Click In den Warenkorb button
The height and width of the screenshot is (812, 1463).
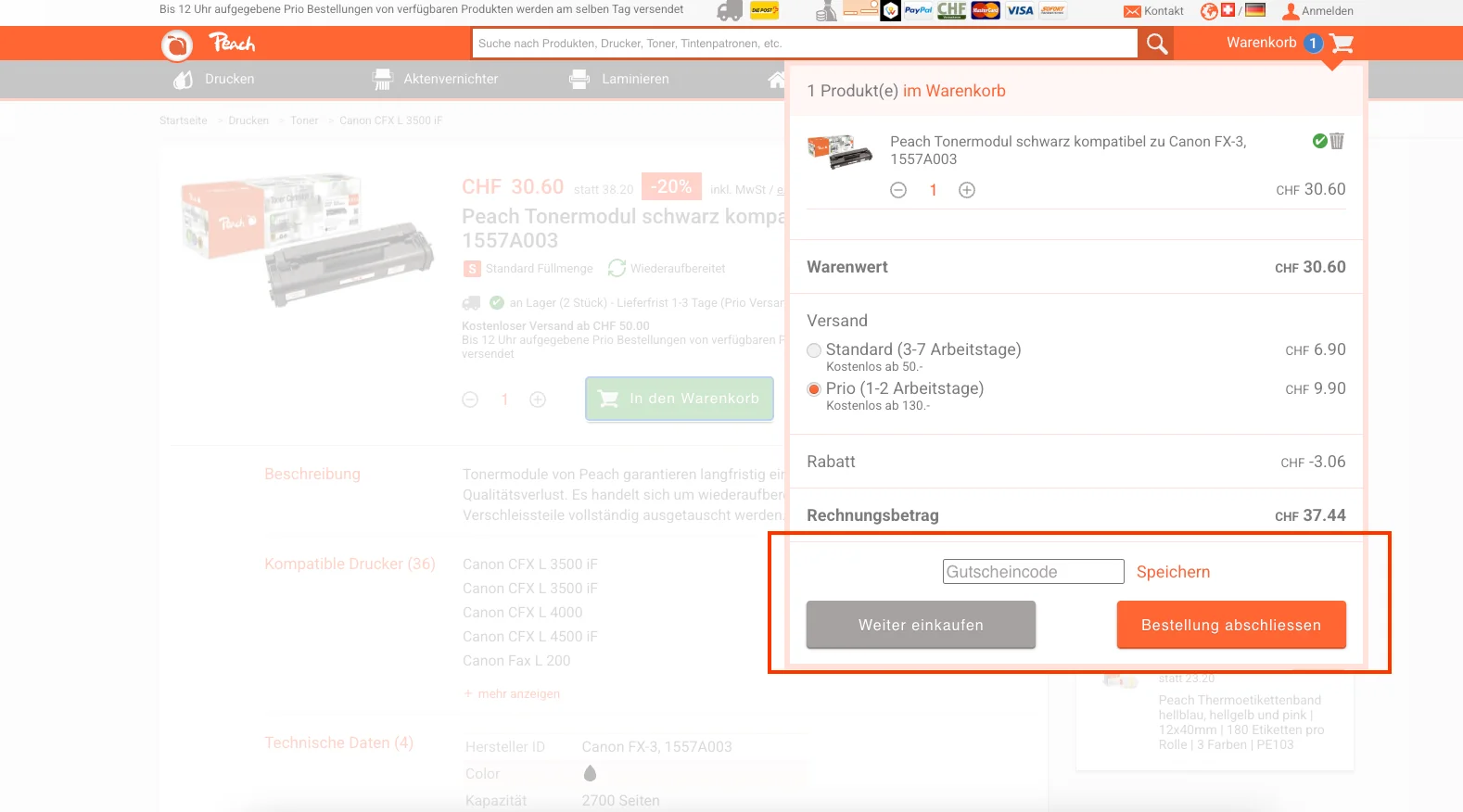point(680,399)
